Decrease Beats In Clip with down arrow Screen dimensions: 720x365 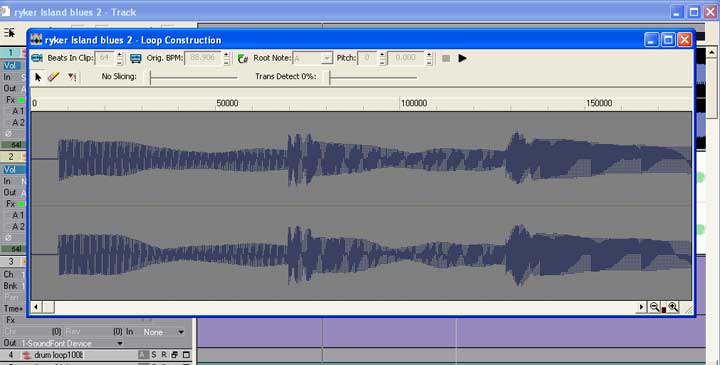click(119, 62)
